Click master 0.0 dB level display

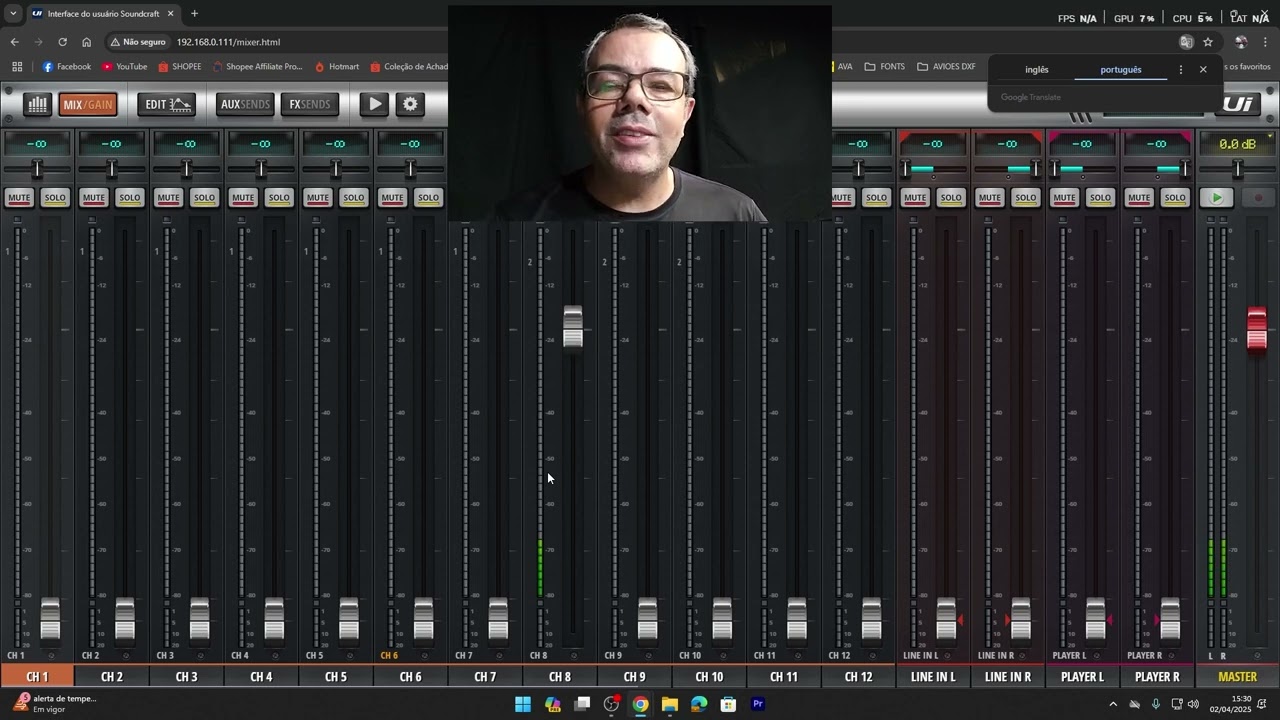click(x=1237, y=144)
